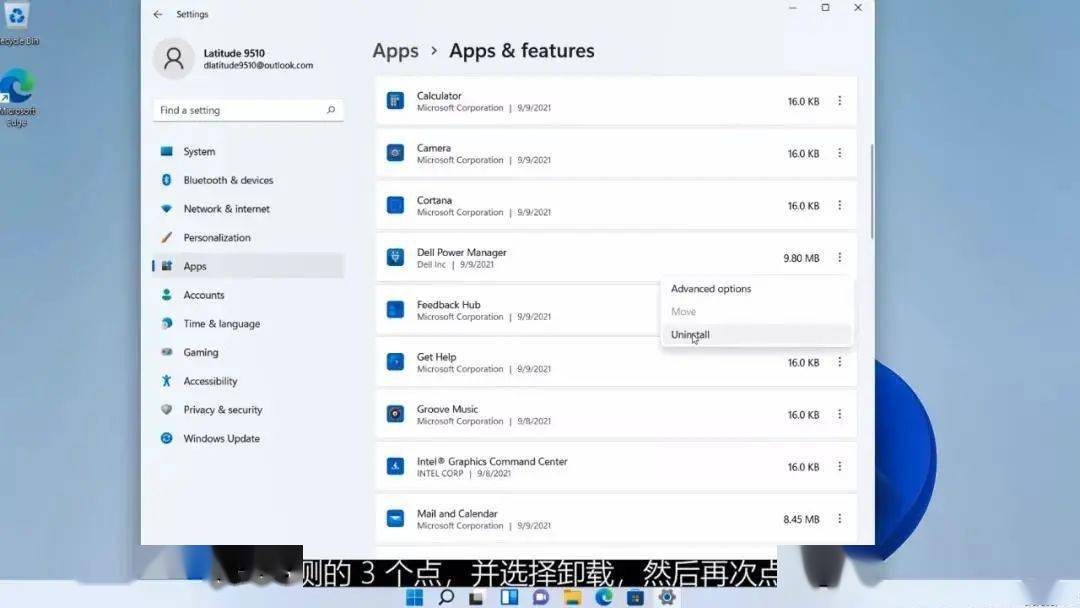The height and width of the screenshot is (608, 1080).
Task: Click the Dell Power Manager 9.80 MB size
Action: click(801, 258)
